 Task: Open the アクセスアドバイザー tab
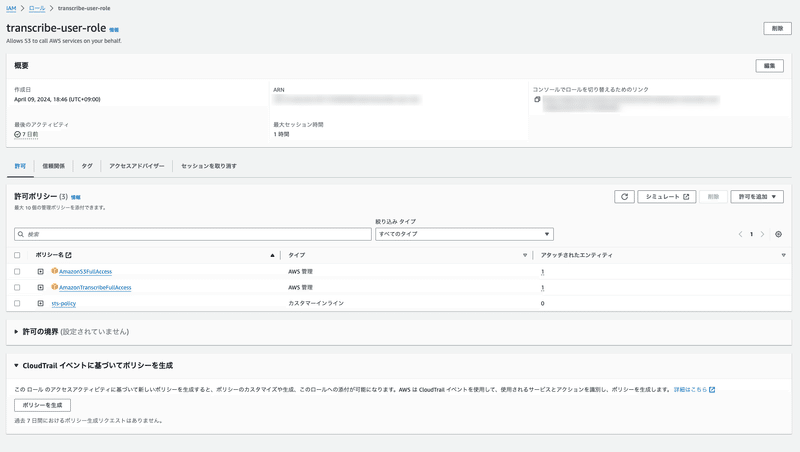(137, 166)
